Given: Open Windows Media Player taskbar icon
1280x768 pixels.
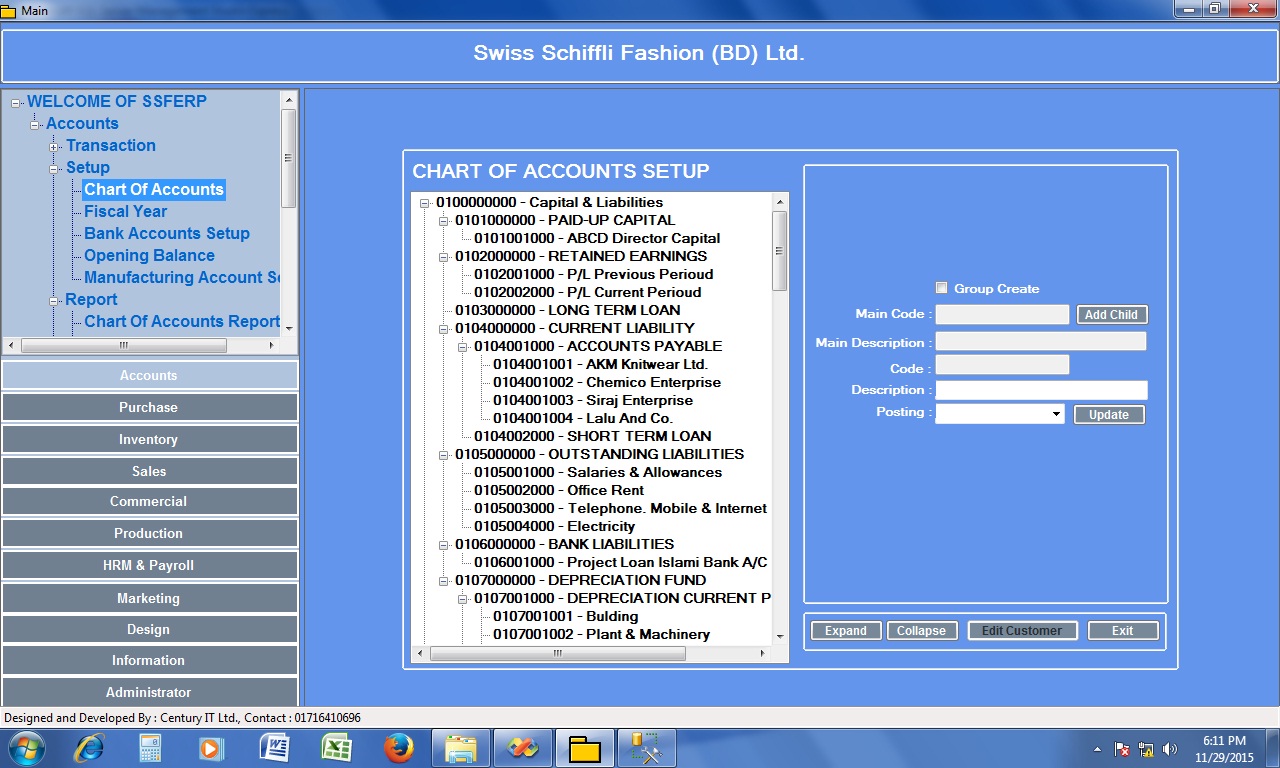Looking at the screenshot, I should (x=211, y=748).
